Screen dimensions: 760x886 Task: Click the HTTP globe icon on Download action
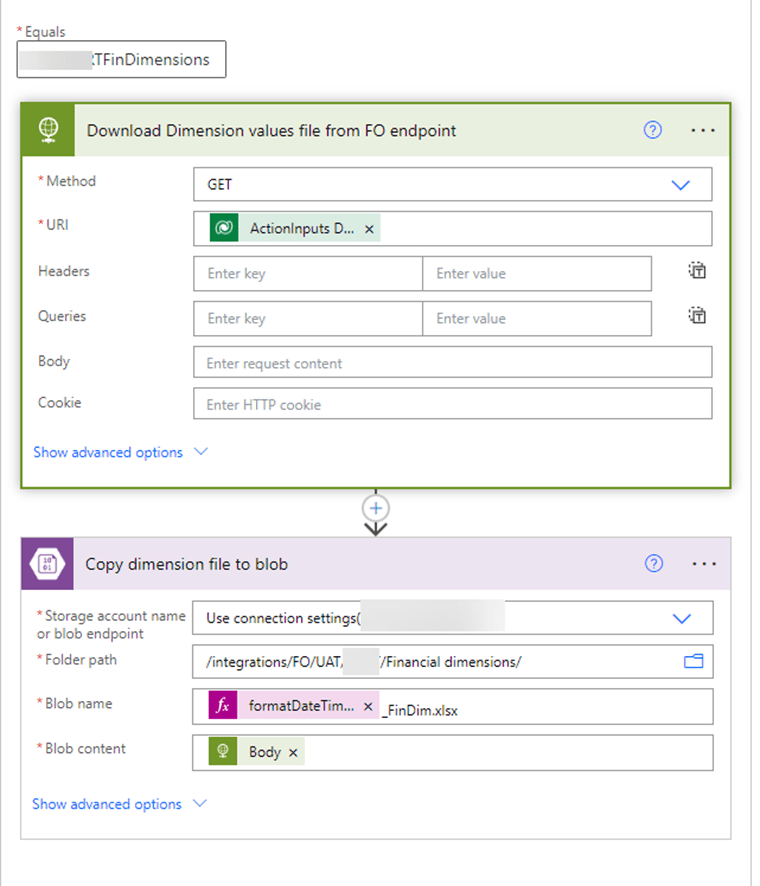tap(49, 130)
